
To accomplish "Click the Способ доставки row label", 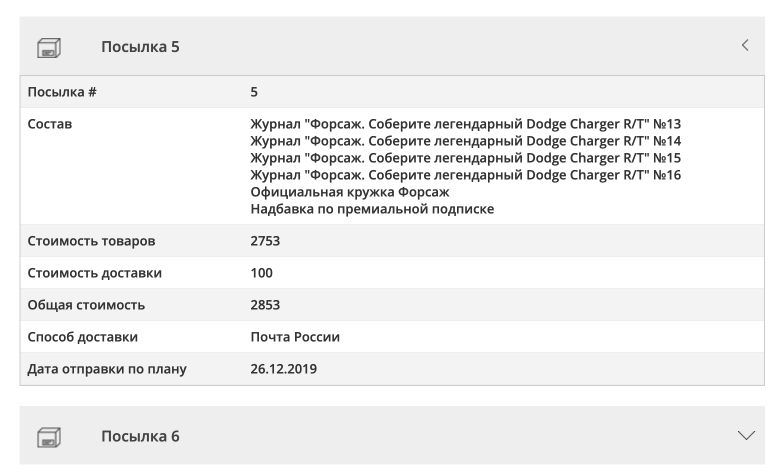I will [x=84, y=337].
